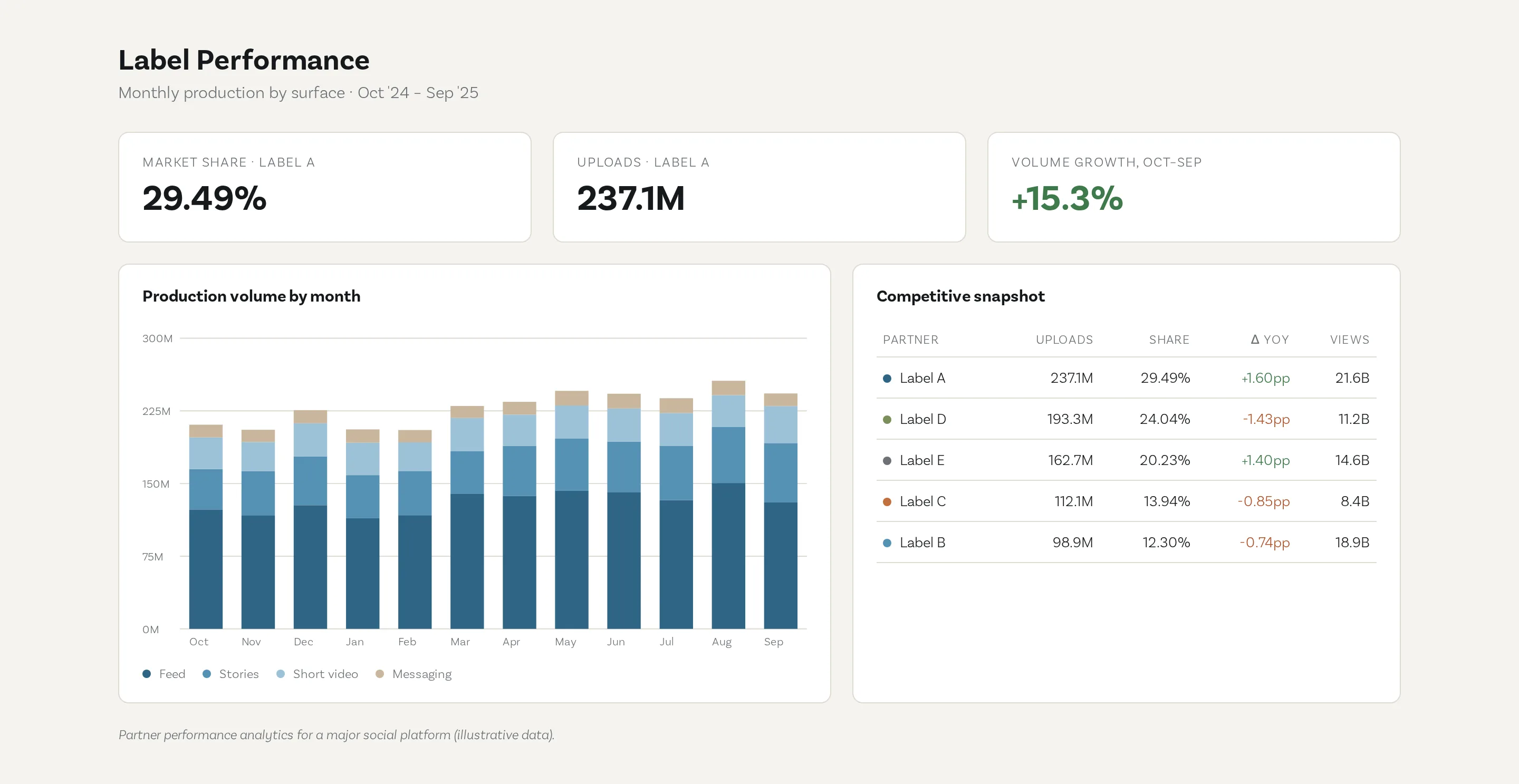1519x784 pixels.
Task: Toggle the Short video series in the legend
Action: (317, 674)
